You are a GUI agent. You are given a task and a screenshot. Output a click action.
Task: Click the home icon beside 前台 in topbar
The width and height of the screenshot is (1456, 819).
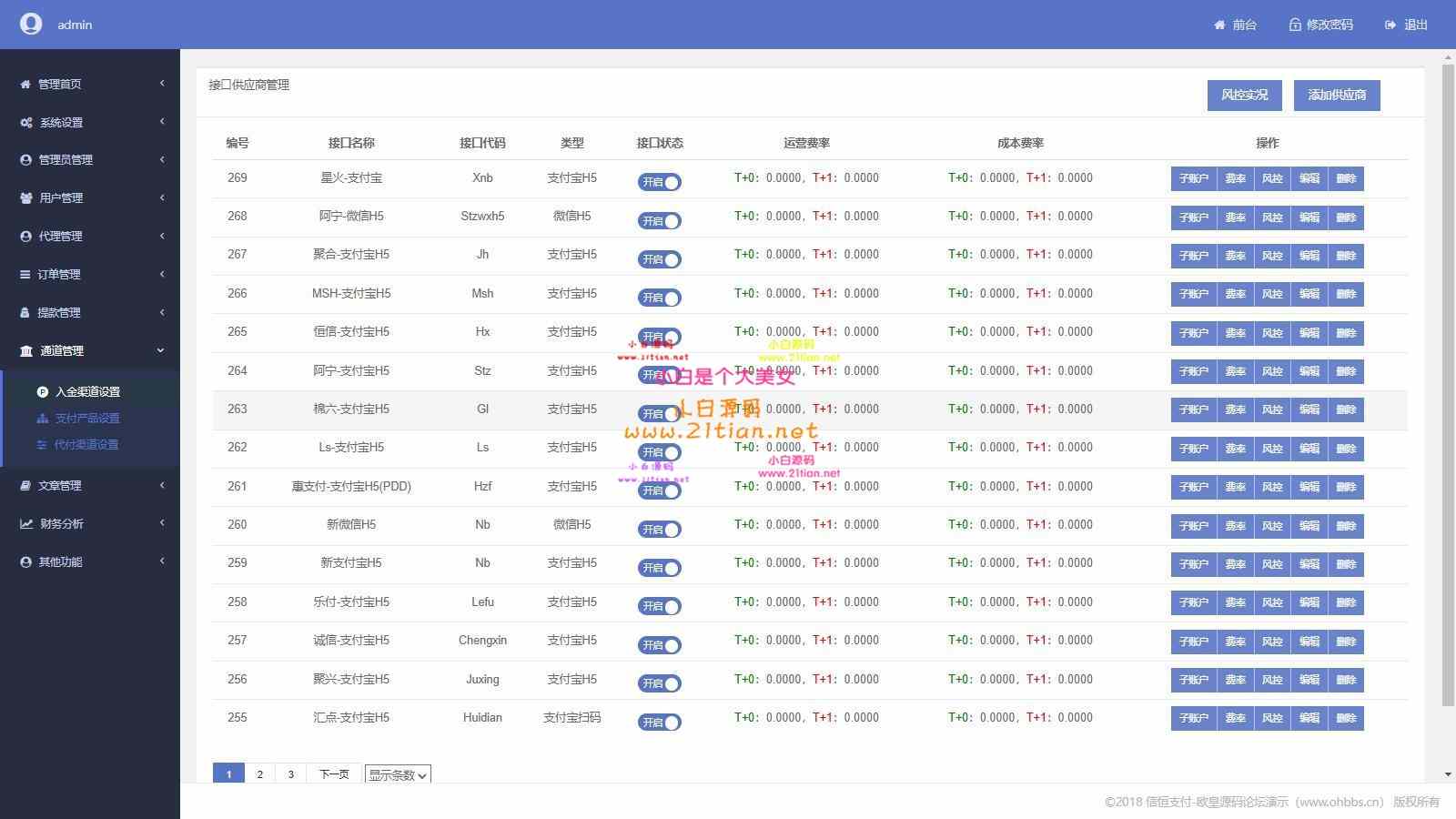pos(1220,25)
